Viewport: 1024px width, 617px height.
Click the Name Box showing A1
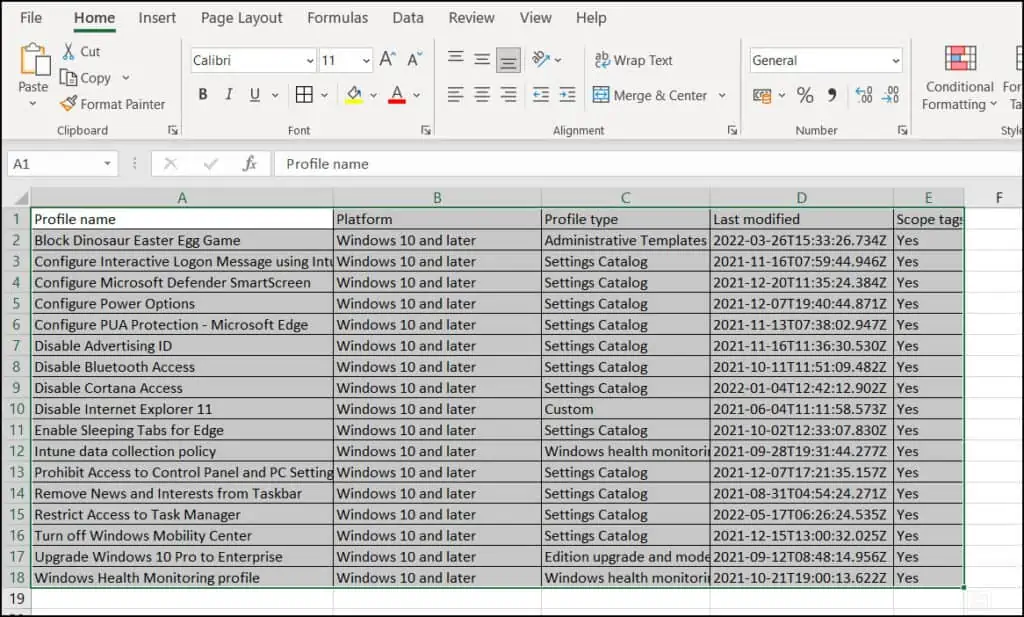[x=63, y=164]
